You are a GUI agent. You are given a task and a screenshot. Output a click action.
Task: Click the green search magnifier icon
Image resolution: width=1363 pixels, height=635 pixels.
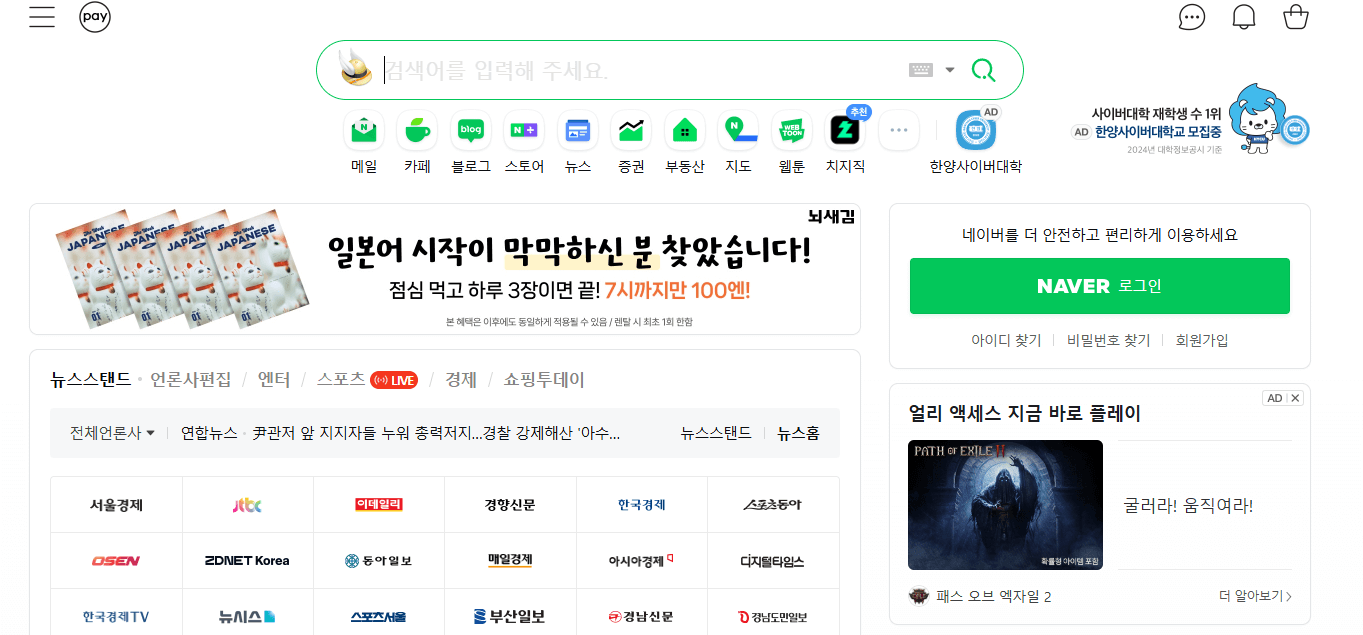click(x=984, y=70)
